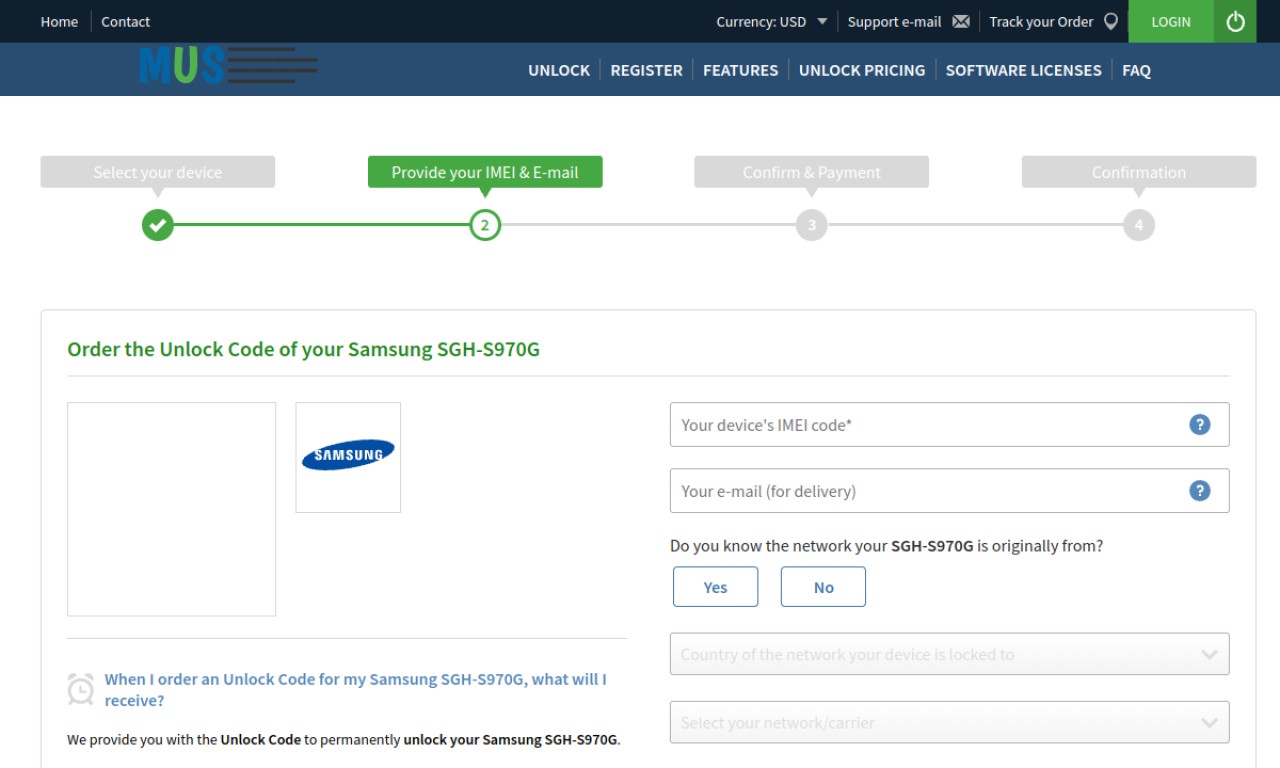Choose No for knowing the original network
The width and height of the screenshot is (1280, 768).
(x=823, y=587)
